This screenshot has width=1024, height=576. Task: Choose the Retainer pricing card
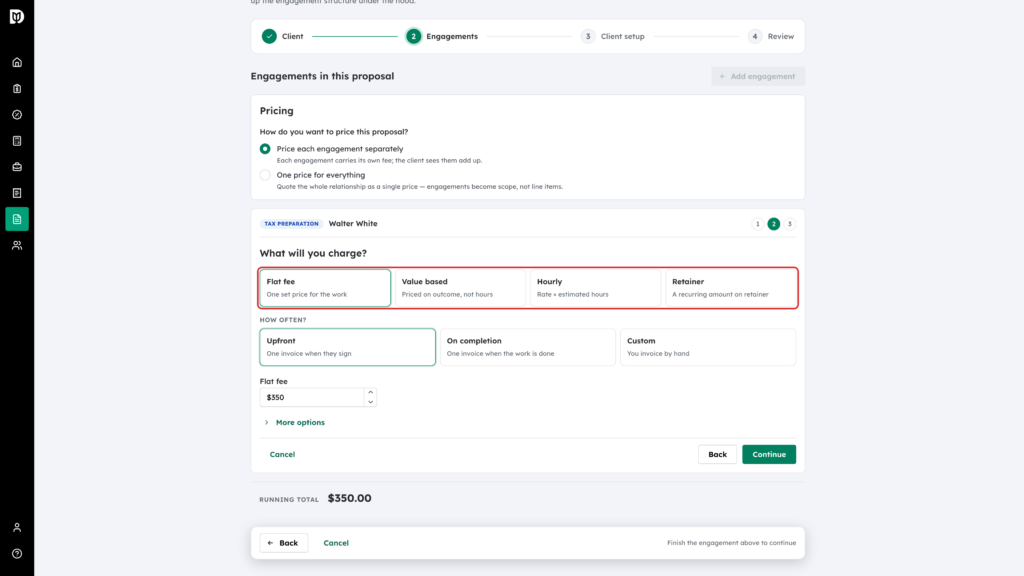tap(731, 288)
